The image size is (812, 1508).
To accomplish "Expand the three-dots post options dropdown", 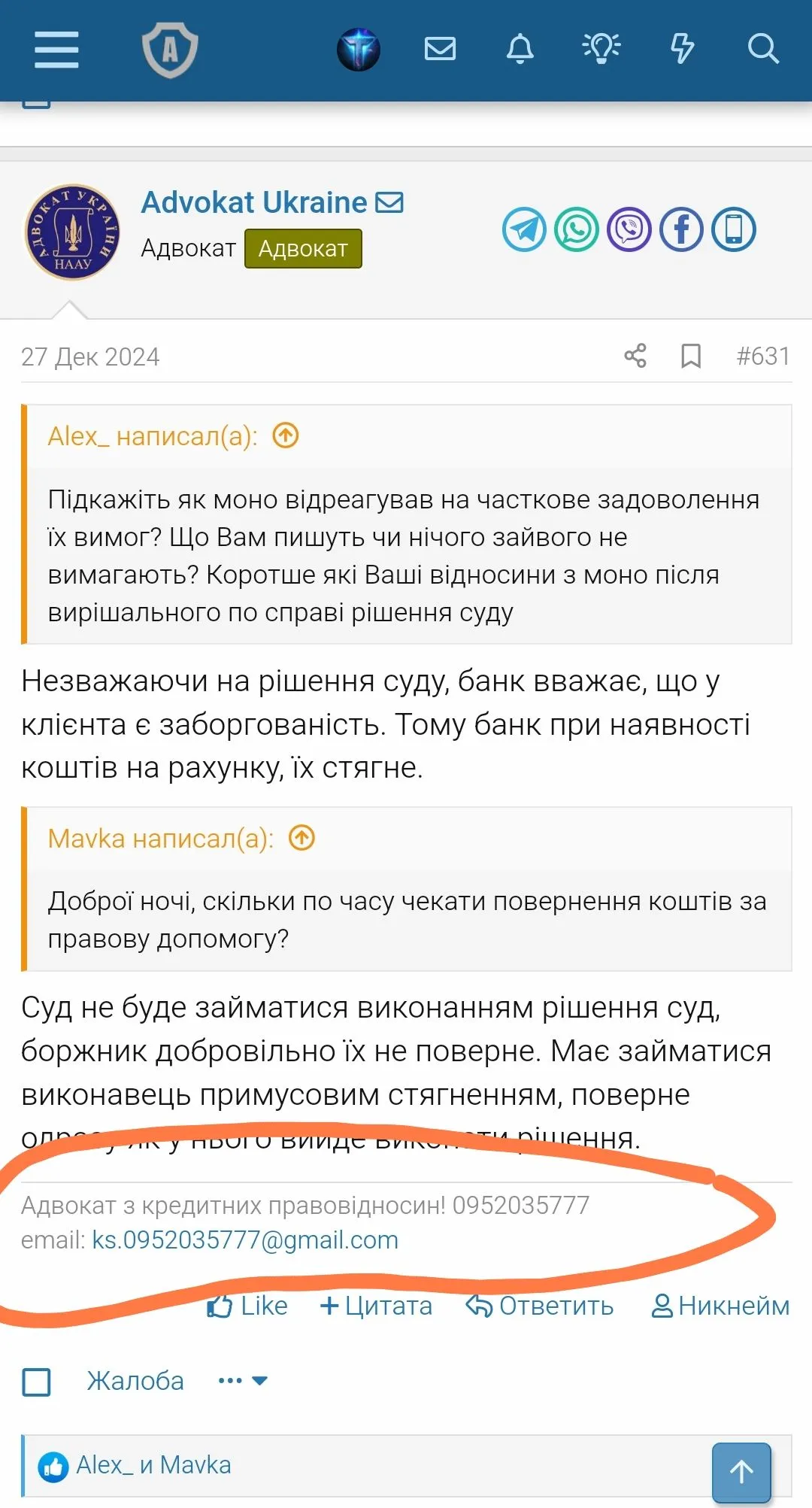I will (x=242, y=1381).
